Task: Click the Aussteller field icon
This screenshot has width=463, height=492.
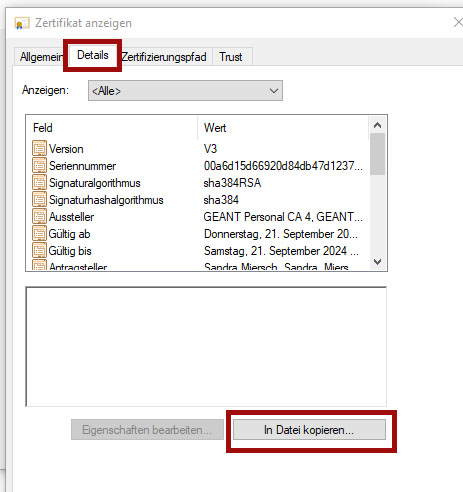Action: click(x=39, y=216)
